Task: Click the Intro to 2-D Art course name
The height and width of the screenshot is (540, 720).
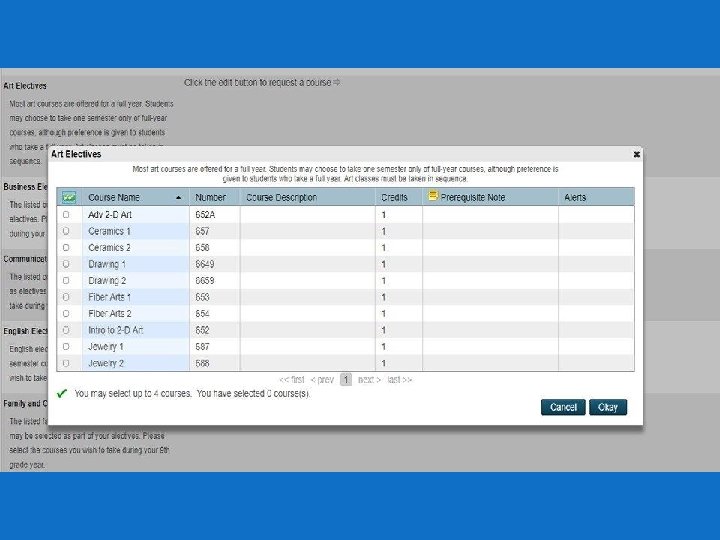Action: pos(116,330)
